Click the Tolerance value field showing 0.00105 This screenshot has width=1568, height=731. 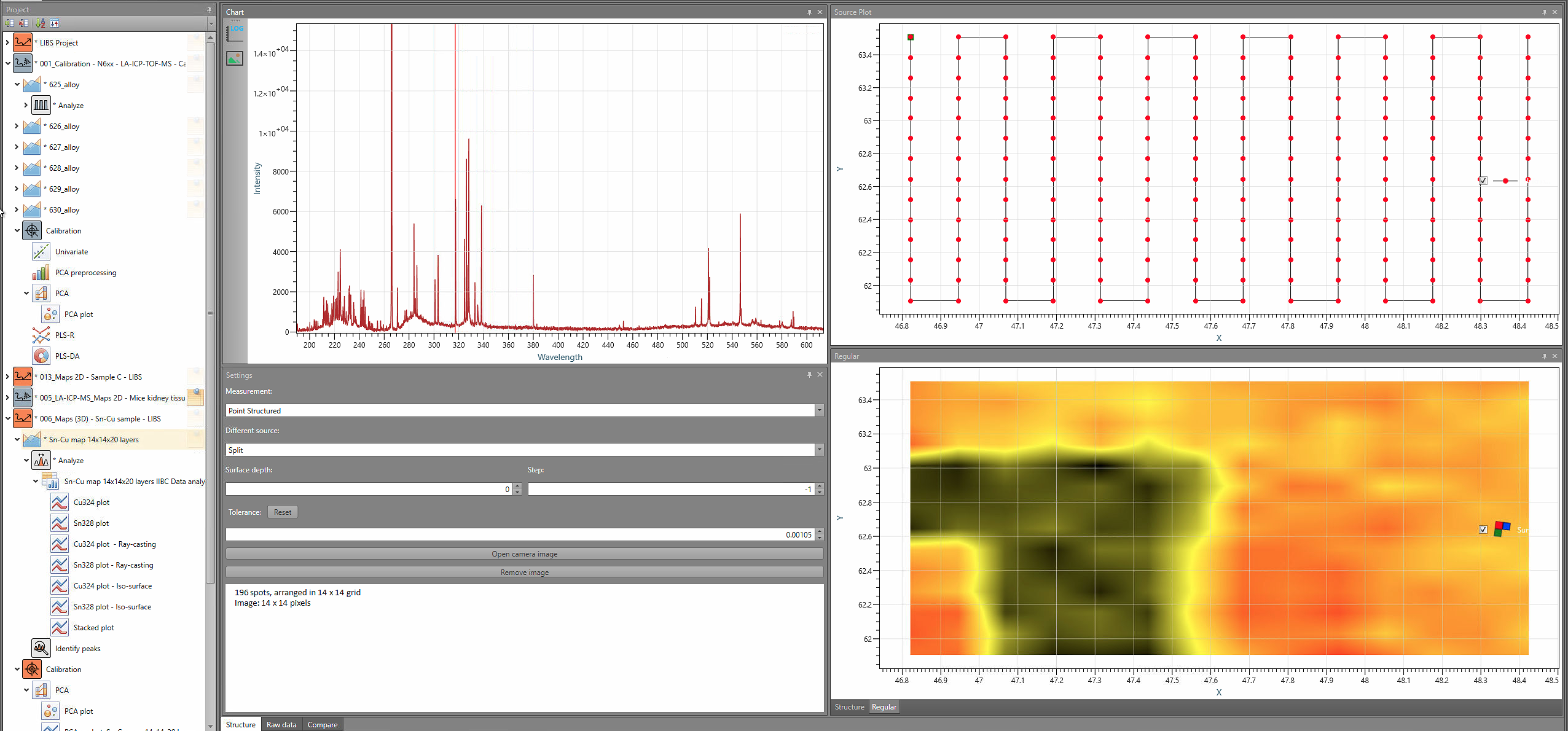pyautogui.click(x=520, y=534)
